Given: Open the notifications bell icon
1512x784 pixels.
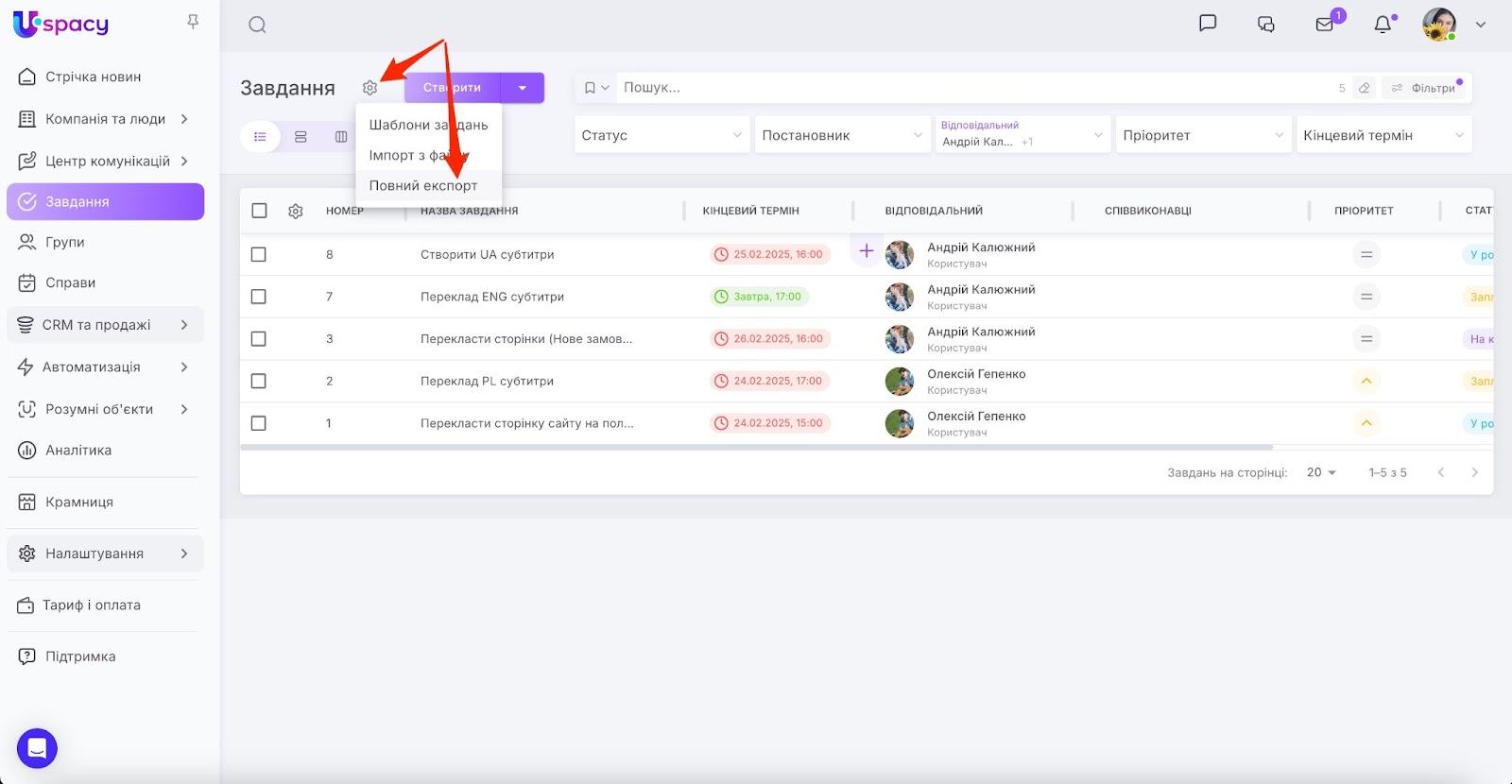Looking at the screenshot, I should click(x=1383, y=25).
